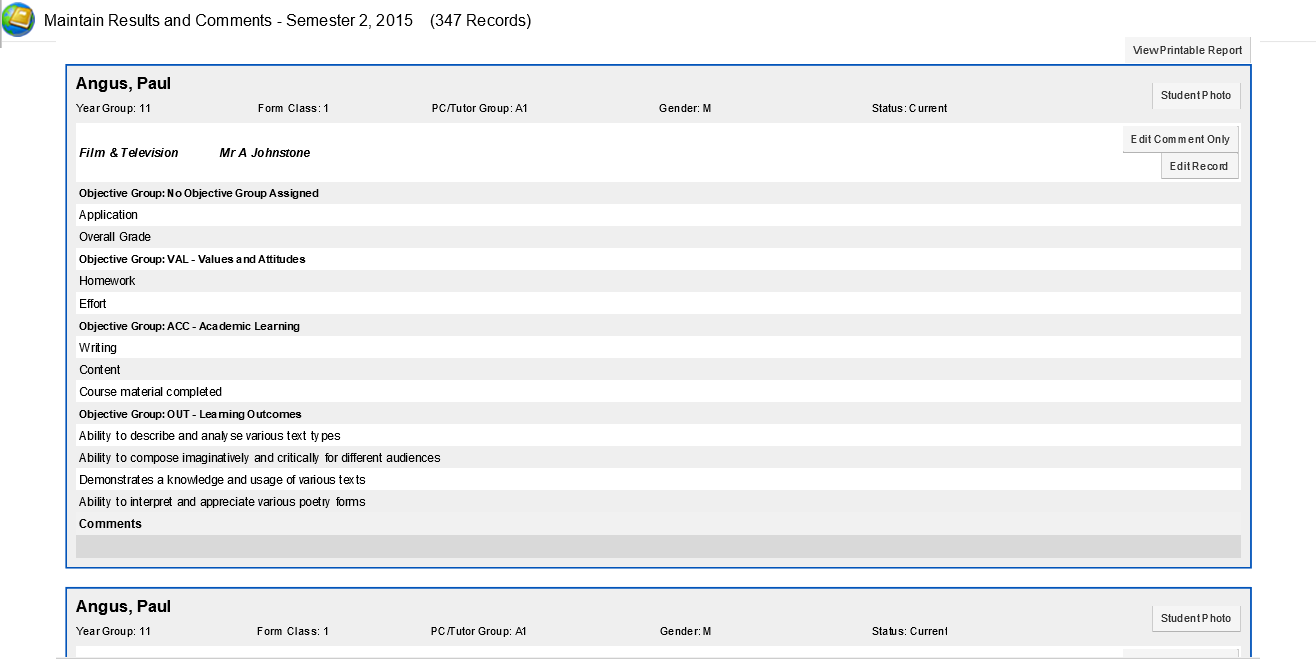Click 'Status: Current' in the first card
Image resolution: width=1316 pixels, height=659 pixels.
[909, 108]
